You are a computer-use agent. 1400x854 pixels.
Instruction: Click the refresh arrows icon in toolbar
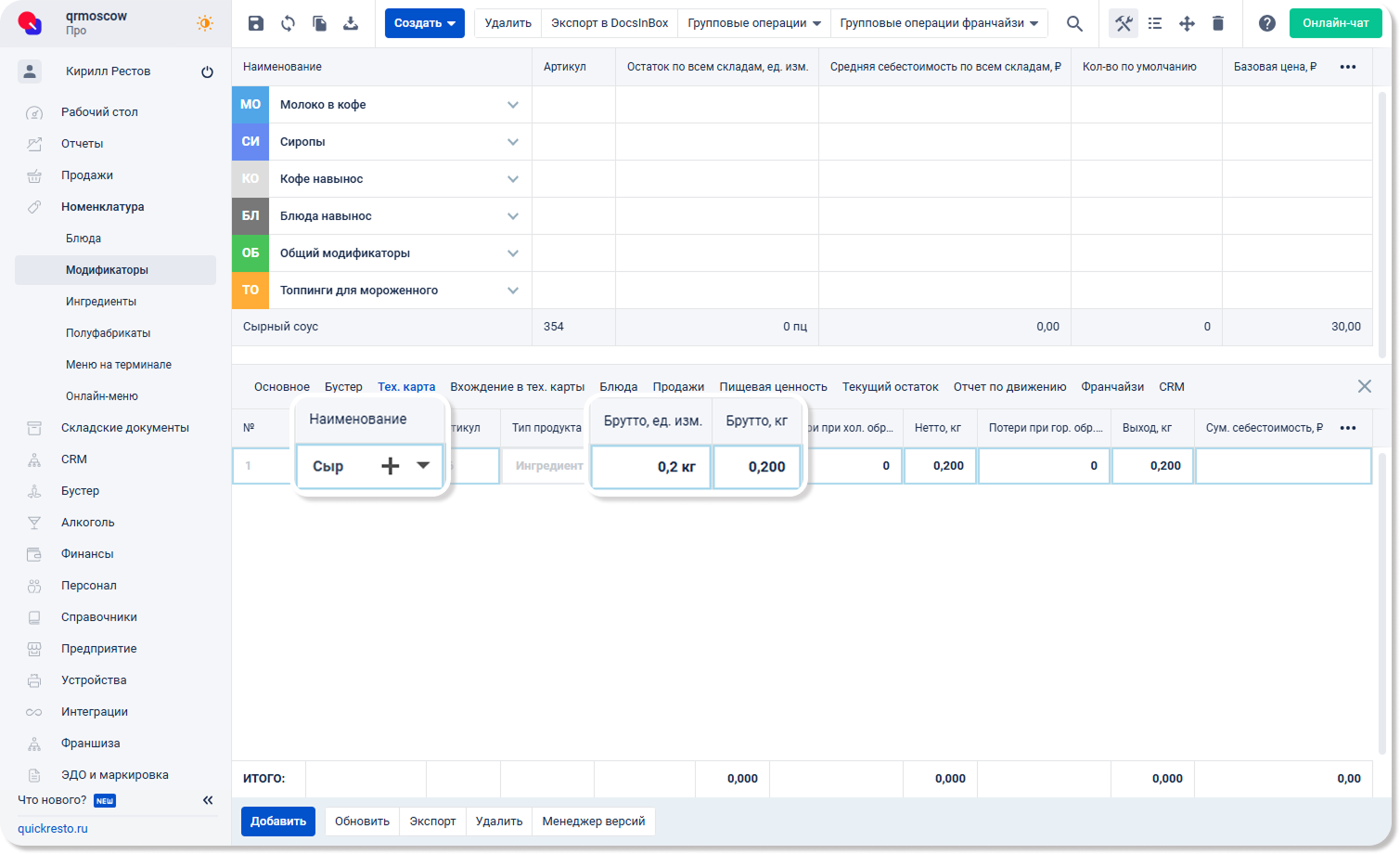tap(288, 23)
